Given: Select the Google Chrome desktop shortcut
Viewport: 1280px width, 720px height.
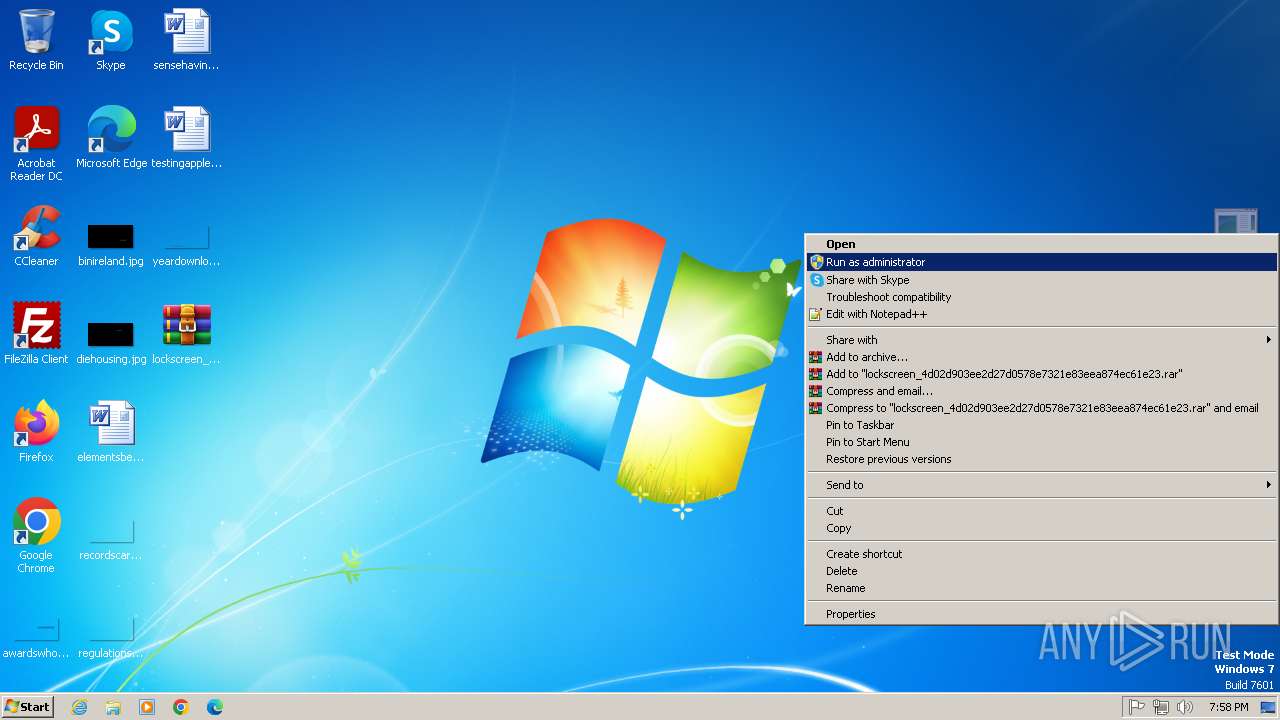Looking at the screenshot, I should coord(36,535).
